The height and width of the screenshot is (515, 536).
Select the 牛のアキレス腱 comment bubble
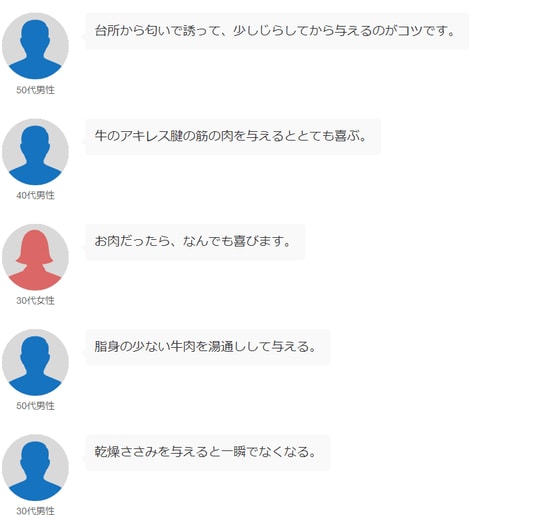pos(233,137)
